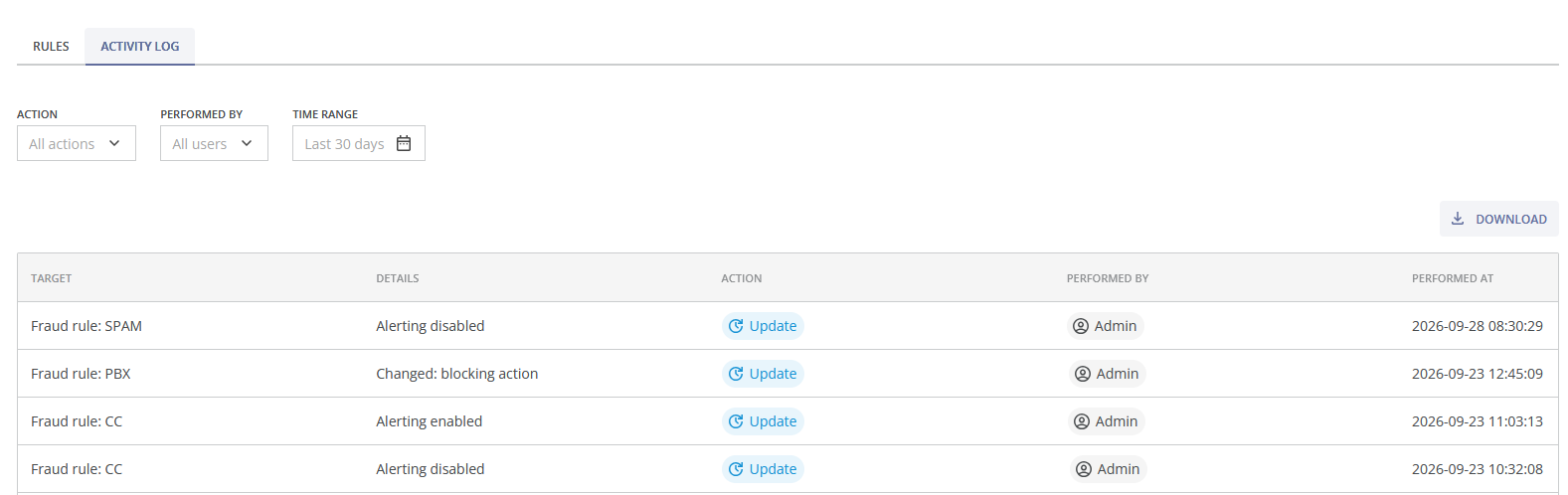The height and width of the screenshot is (495, 1568).
Task: Click Admin user icon in SPAM row
Action: pos(1081,326)
